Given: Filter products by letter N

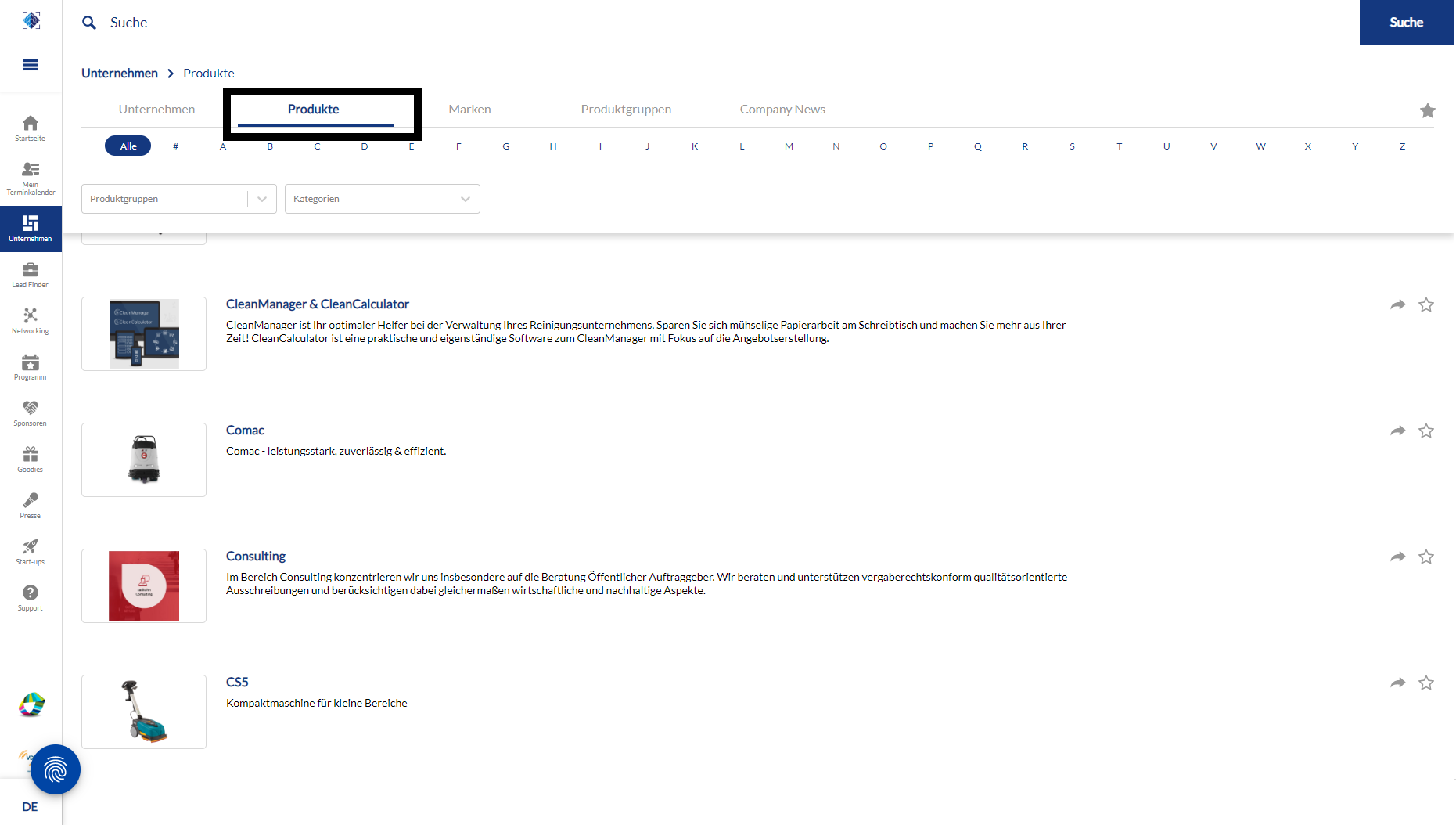Looking at the screenshot, I should (x=836, y=146).
